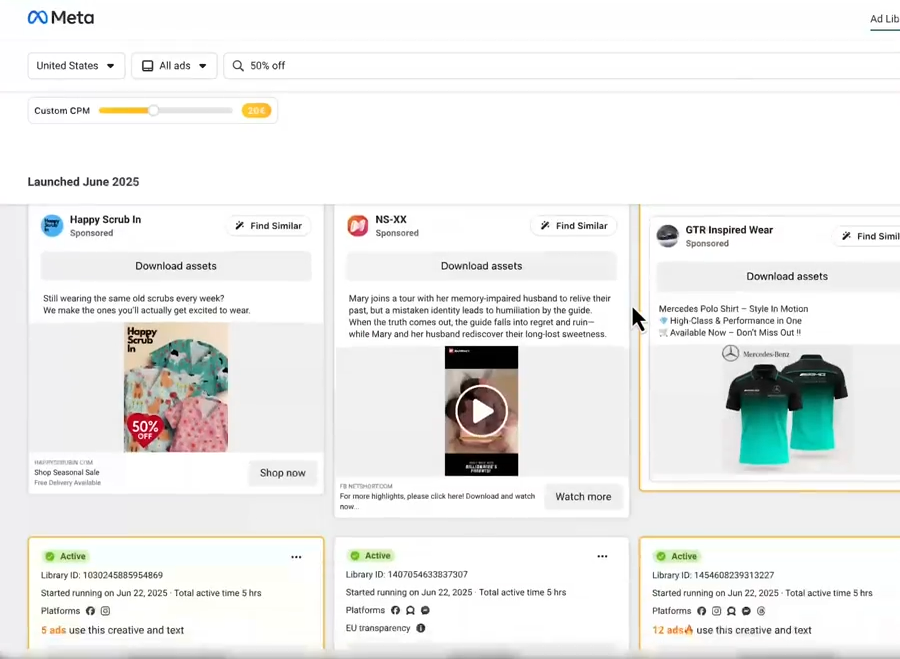Image resolution: width=900 pixels, height=659 pixels.
Task: Click the 20€ CPM value badge
Action: pyautogui.click(x=256, y=110)
